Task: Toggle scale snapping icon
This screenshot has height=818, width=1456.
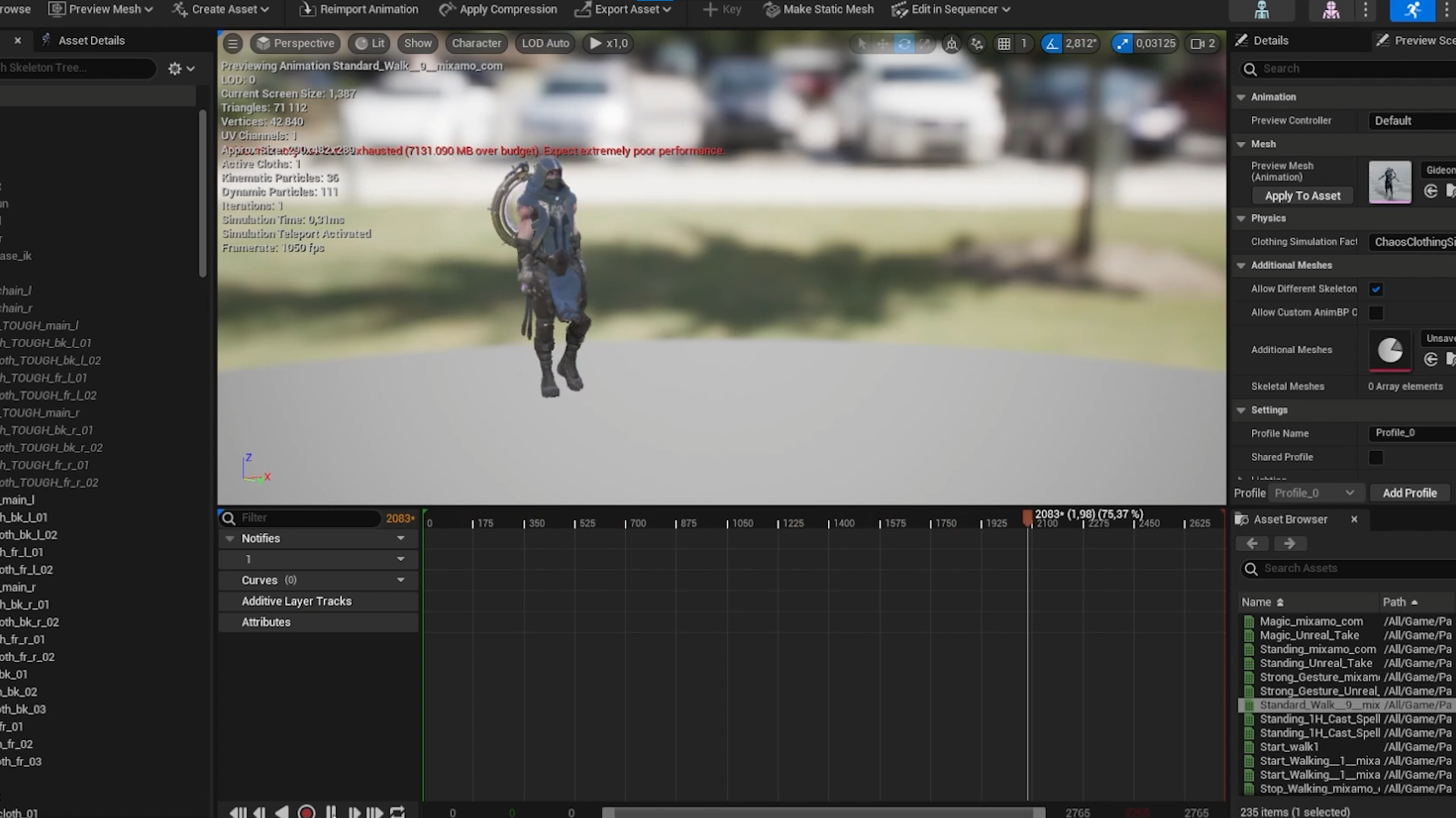Action: (x=1122, y=44)
